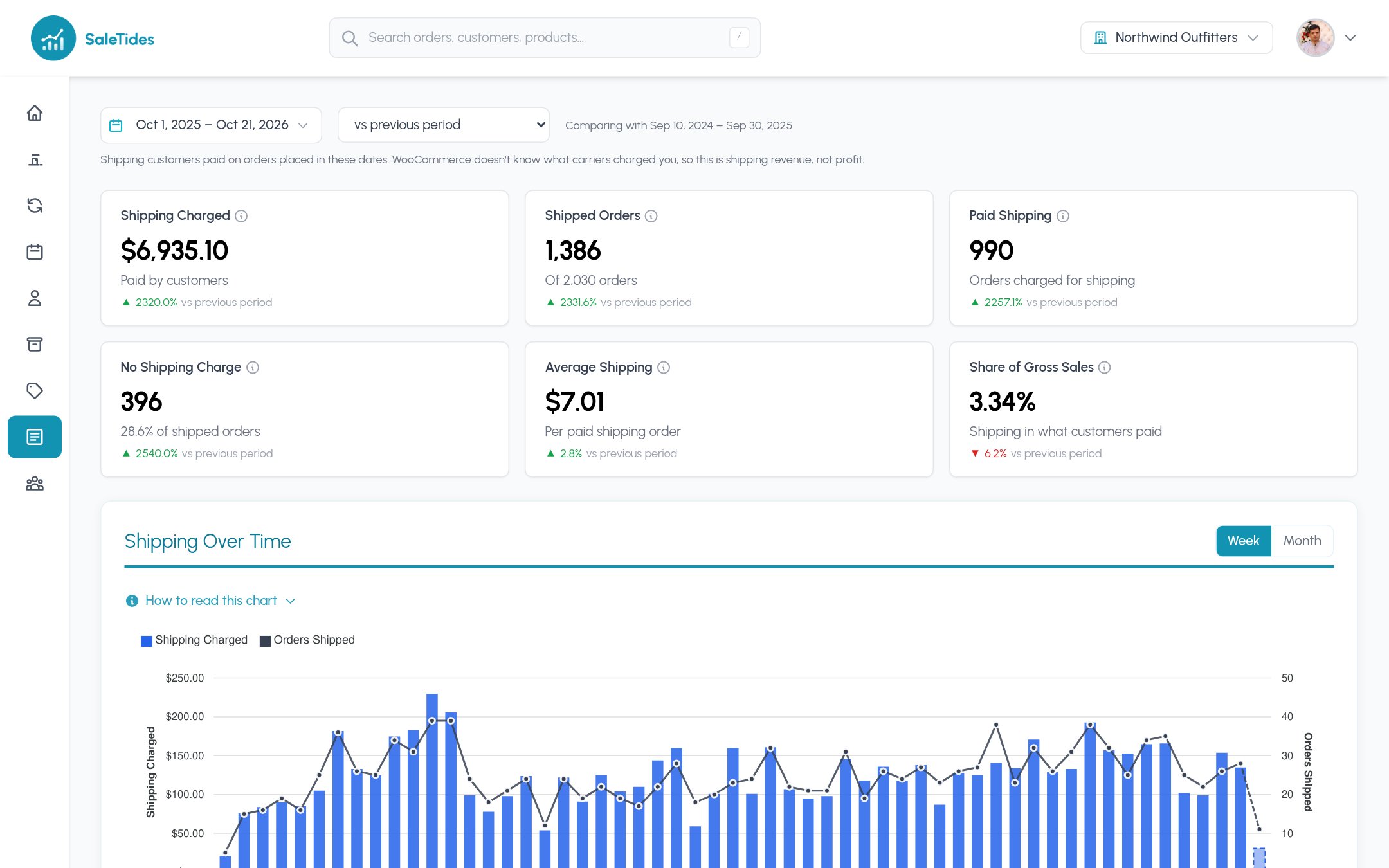Click the slash shortcut key hint

coord(740,37)
